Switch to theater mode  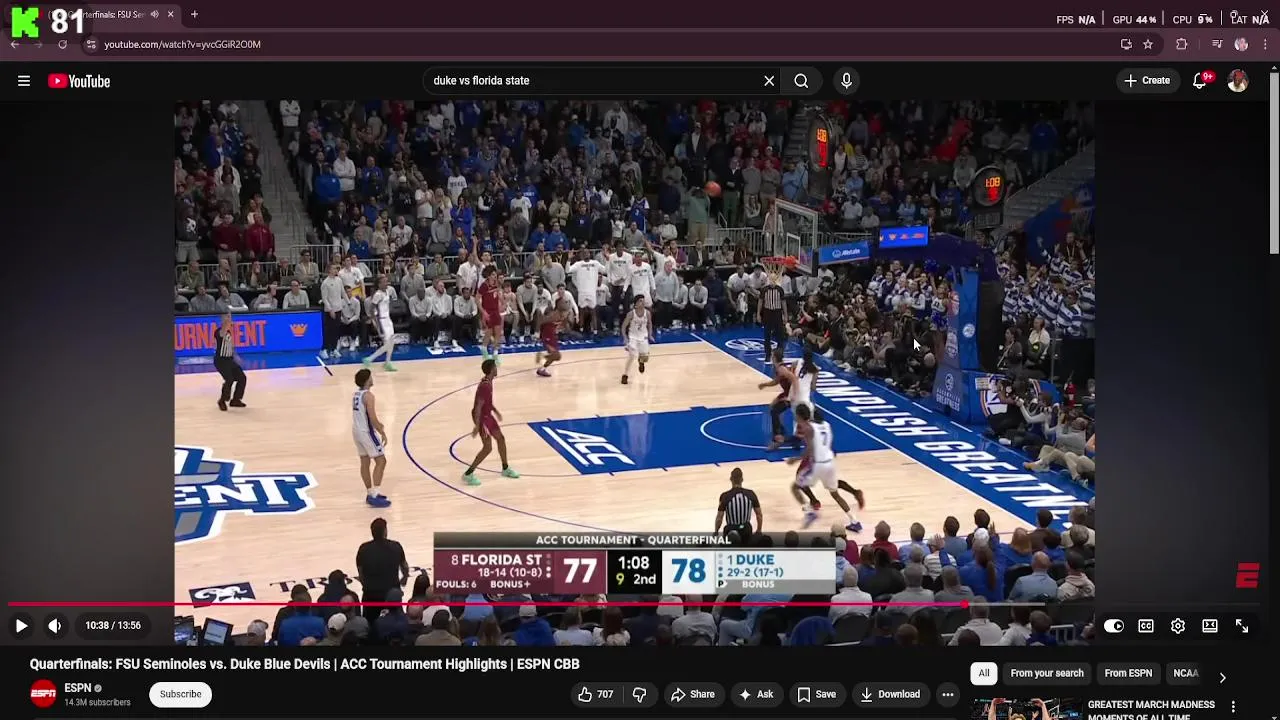click(1210, 626)
